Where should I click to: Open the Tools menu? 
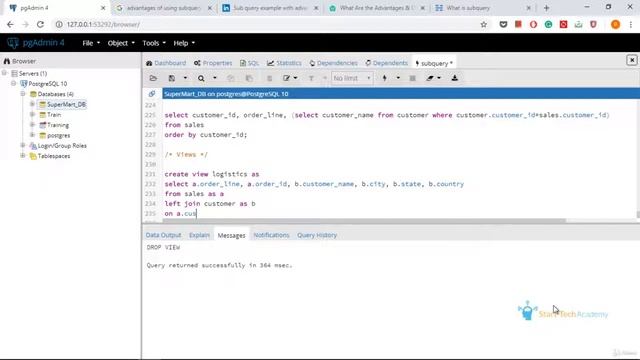point(154,43)
